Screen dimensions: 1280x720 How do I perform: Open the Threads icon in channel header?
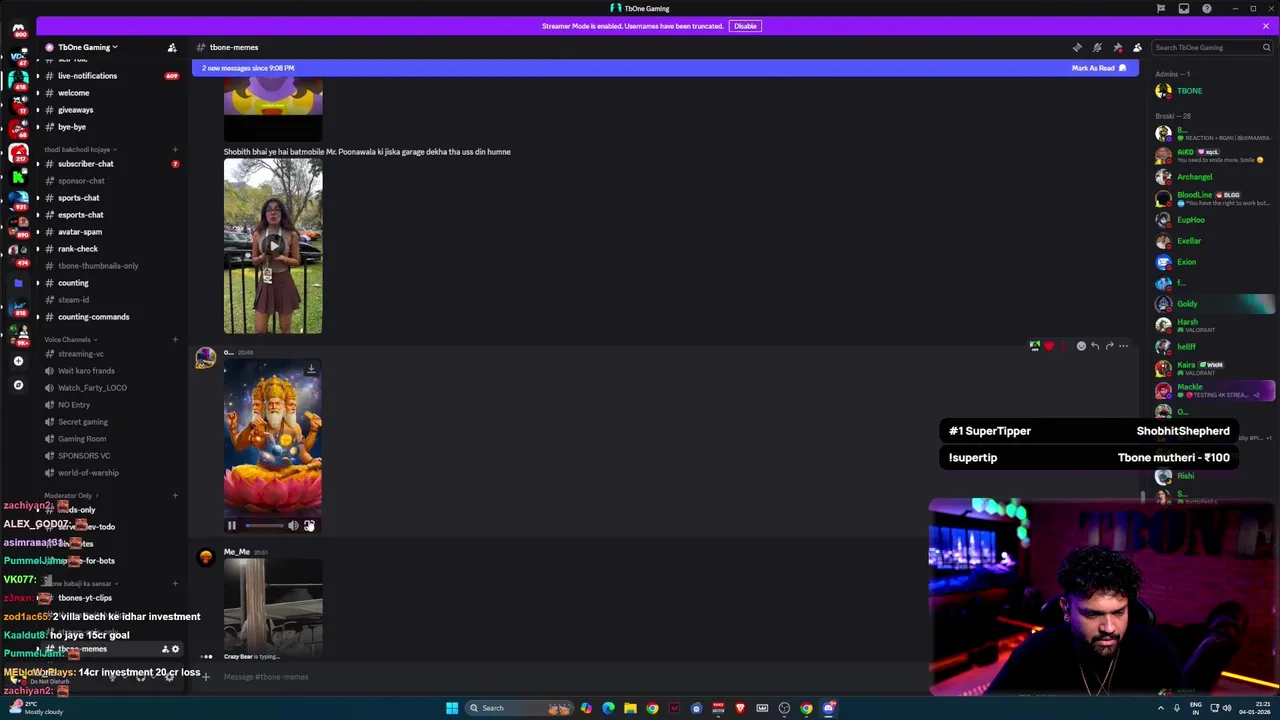[1077, 47]
